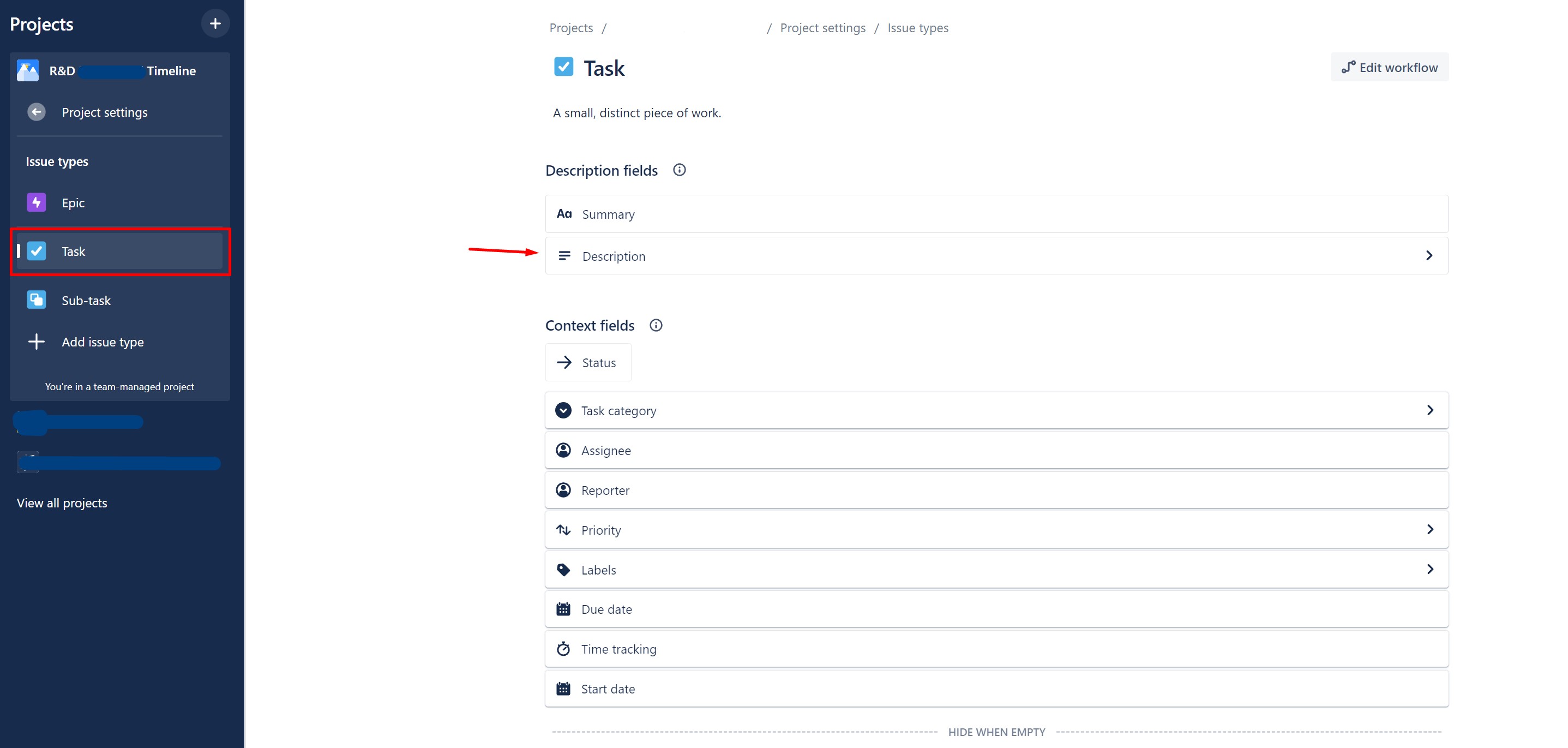The width and height of the screenshot is (1568, 748).
Task: Click the back arrow next to Project settings
Action: tap(36, 111)
